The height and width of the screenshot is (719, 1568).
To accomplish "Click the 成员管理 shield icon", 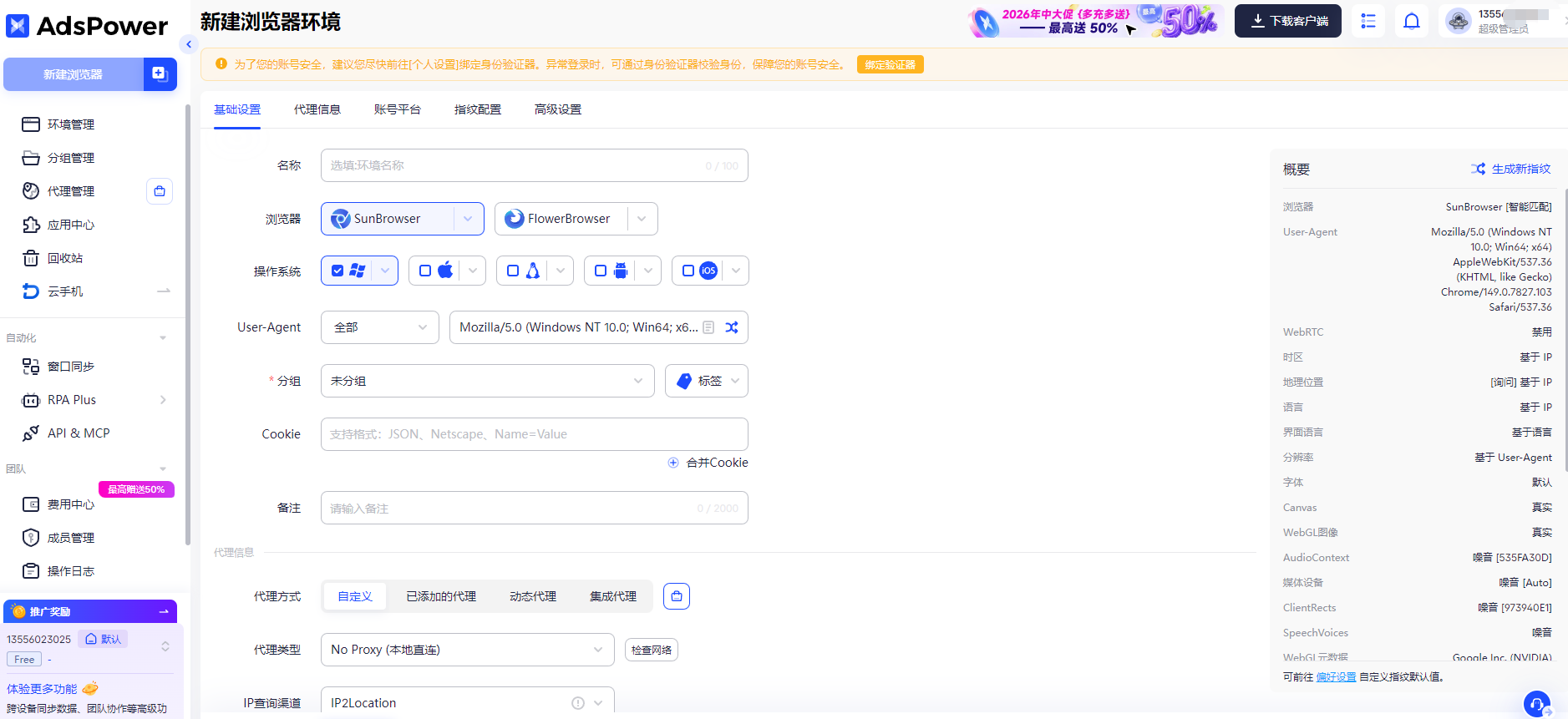I will tap(31, 538).
